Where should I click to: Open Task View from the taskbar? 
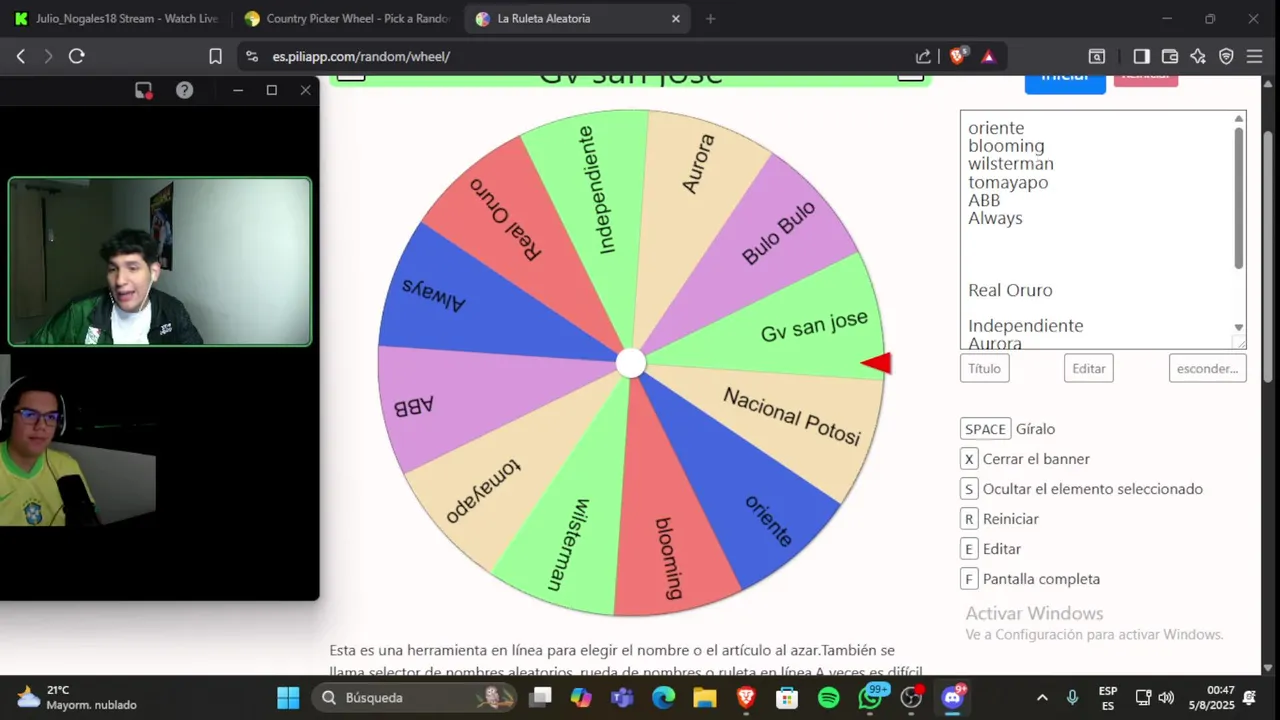tap(541, 697)
